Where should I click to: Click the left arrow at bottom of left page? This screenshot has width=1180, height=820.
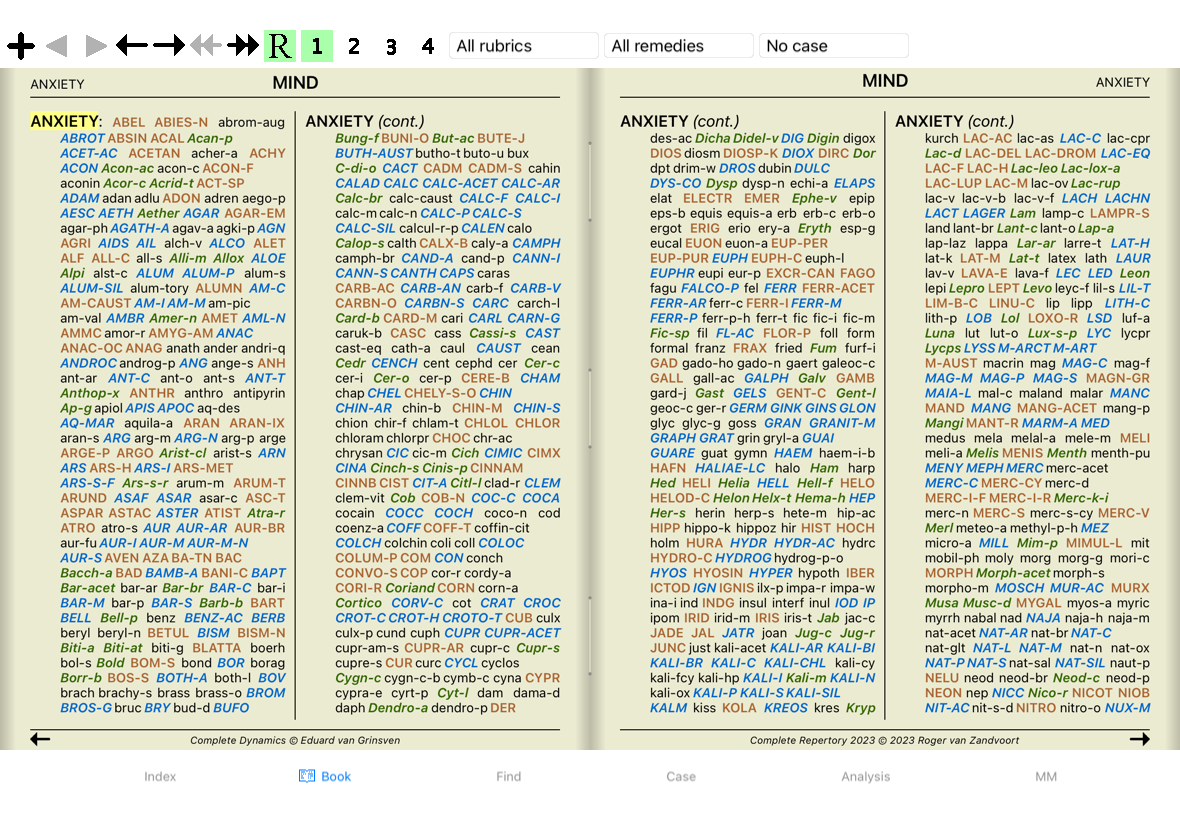pos(40,740)
